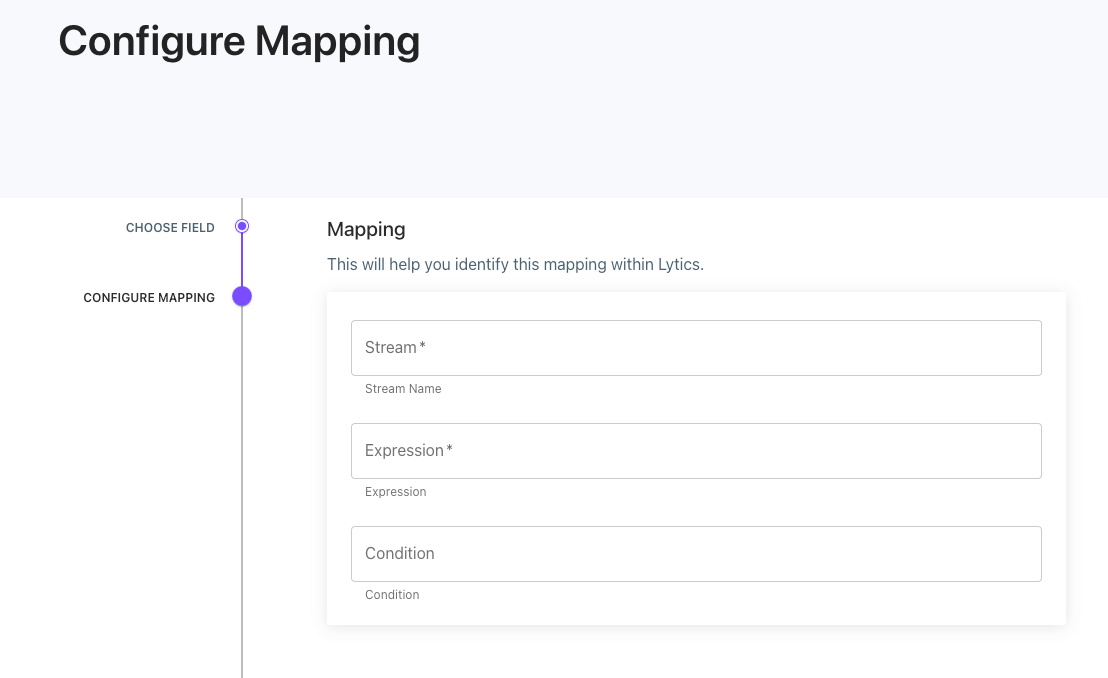This screenshot has width=1108, height=678.
Task: Click the Mapping section heading
Action: pos(366,229)
